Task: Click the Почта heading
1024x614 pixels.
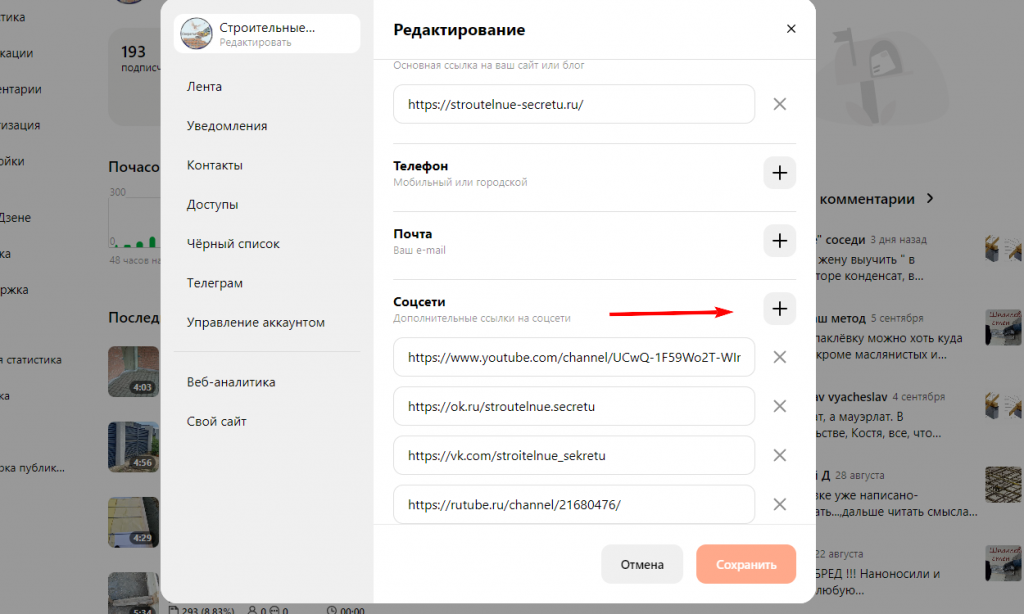Action: point(413,234)
